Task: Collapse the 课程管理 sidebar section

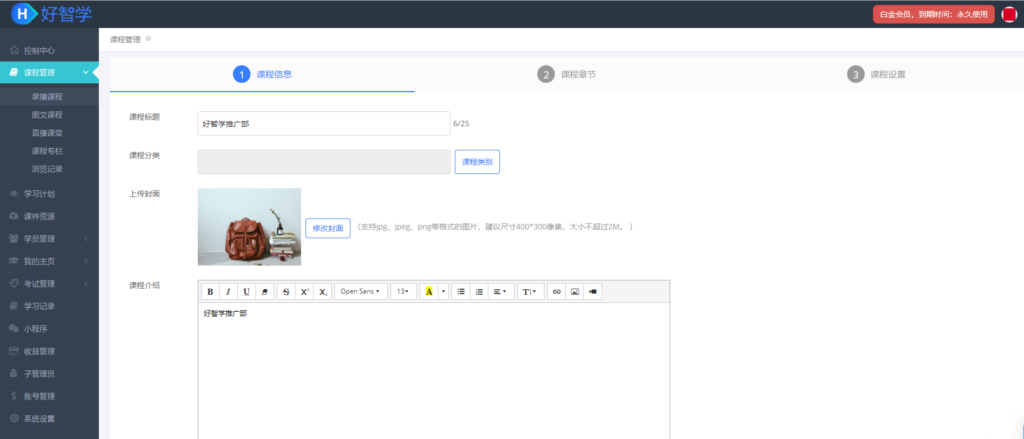Action: point(86,73)
